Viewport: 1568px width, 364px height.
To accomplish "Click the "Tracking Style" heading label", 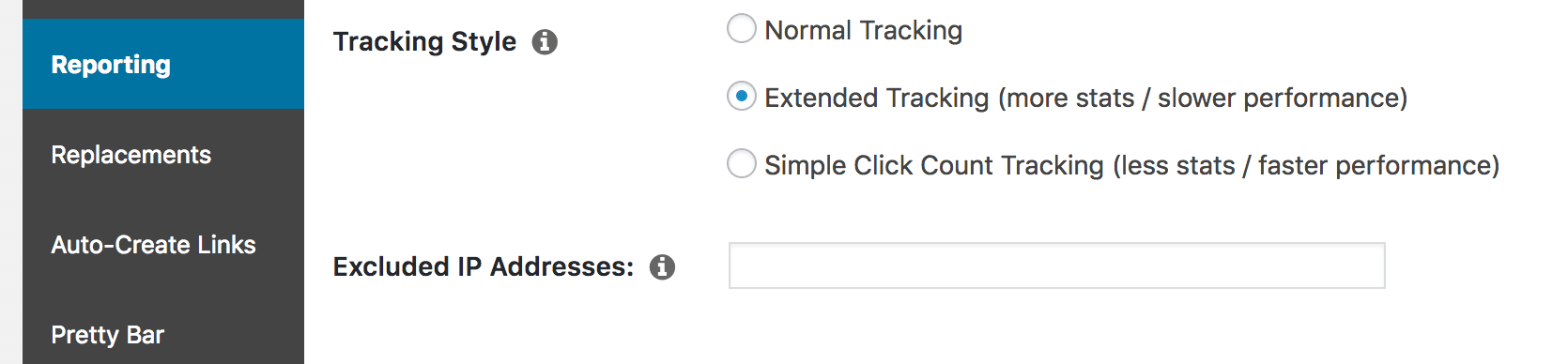I will click(x=424, y=42).
